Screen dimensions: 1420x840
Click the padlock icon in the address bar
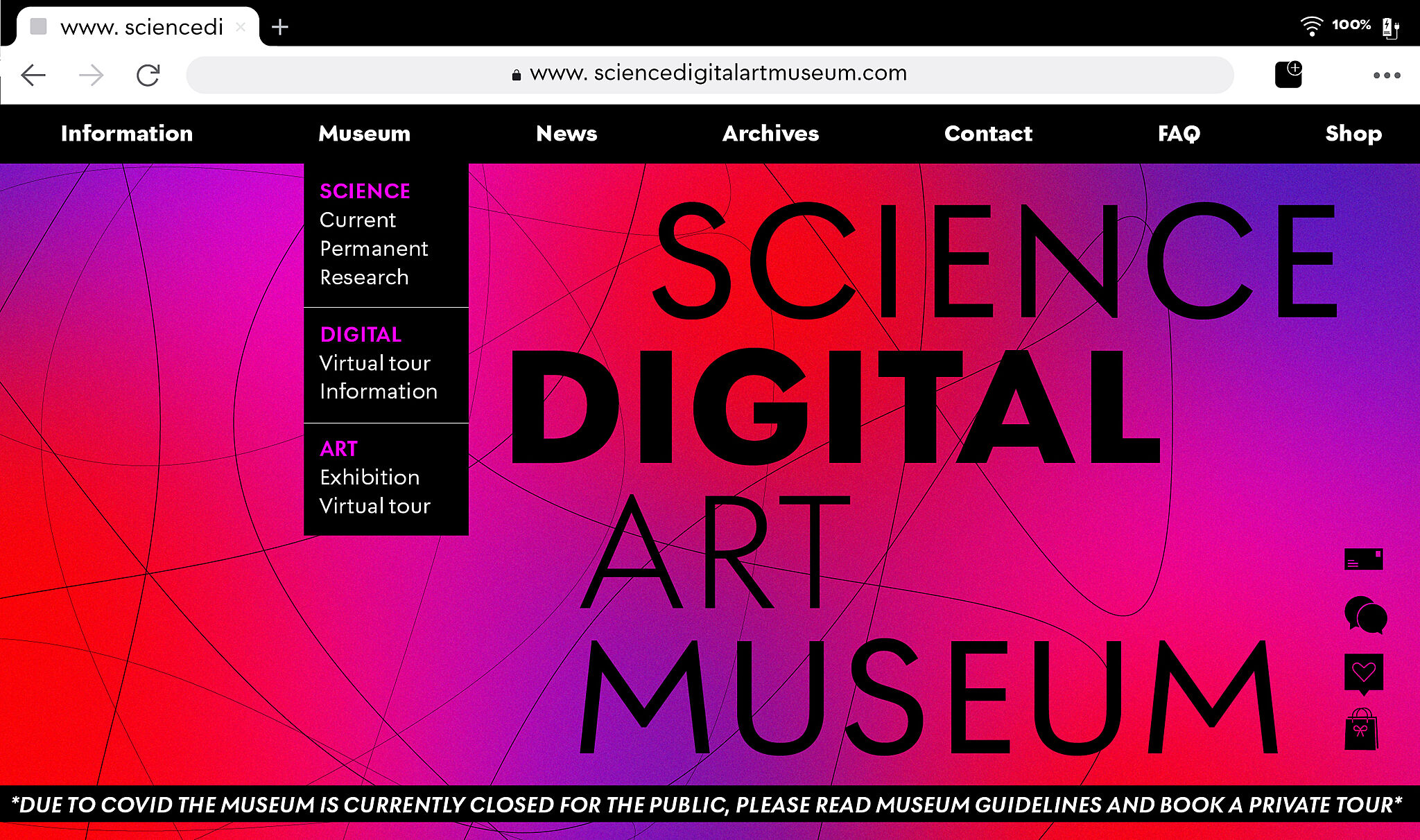[516, 75]
